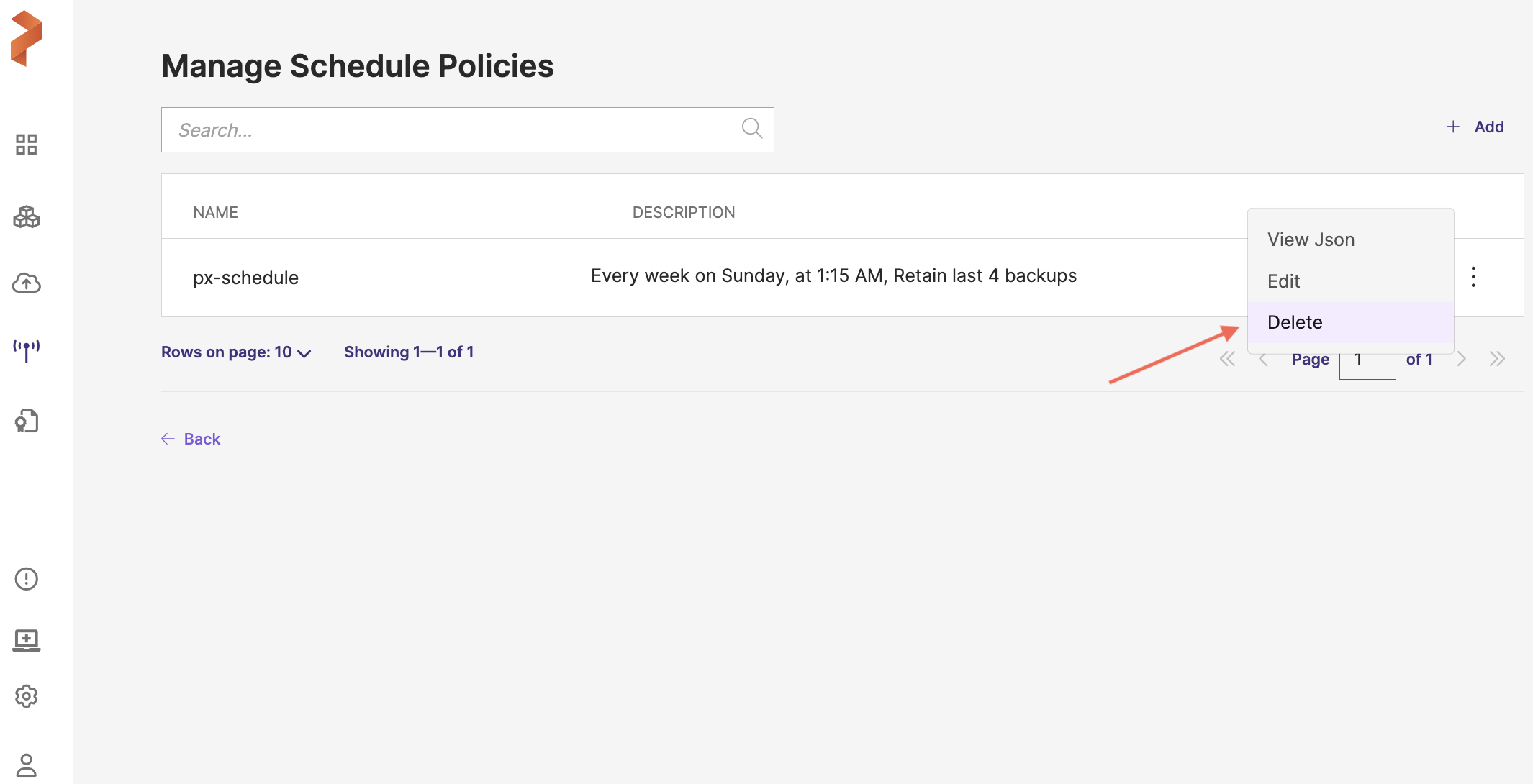
Task: Open the clusters cubes icon
Action: (x=27, y=216)
